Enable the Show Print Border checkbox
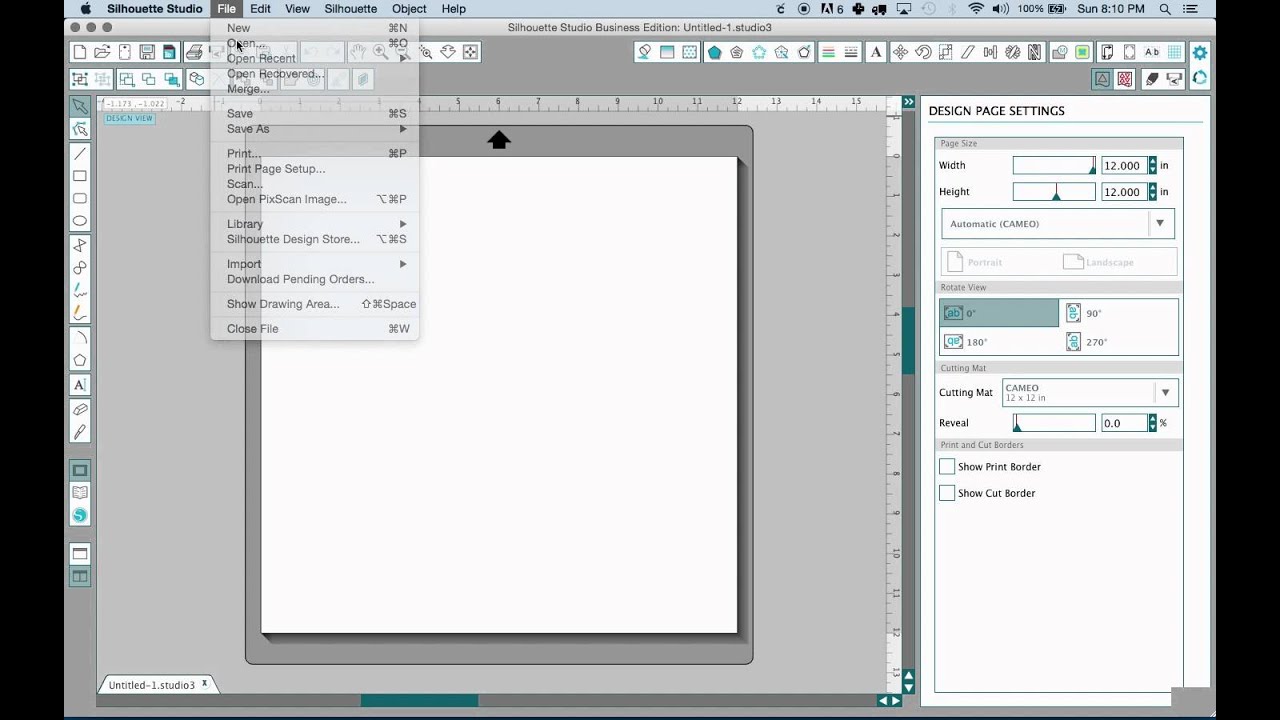 (947, 467)
